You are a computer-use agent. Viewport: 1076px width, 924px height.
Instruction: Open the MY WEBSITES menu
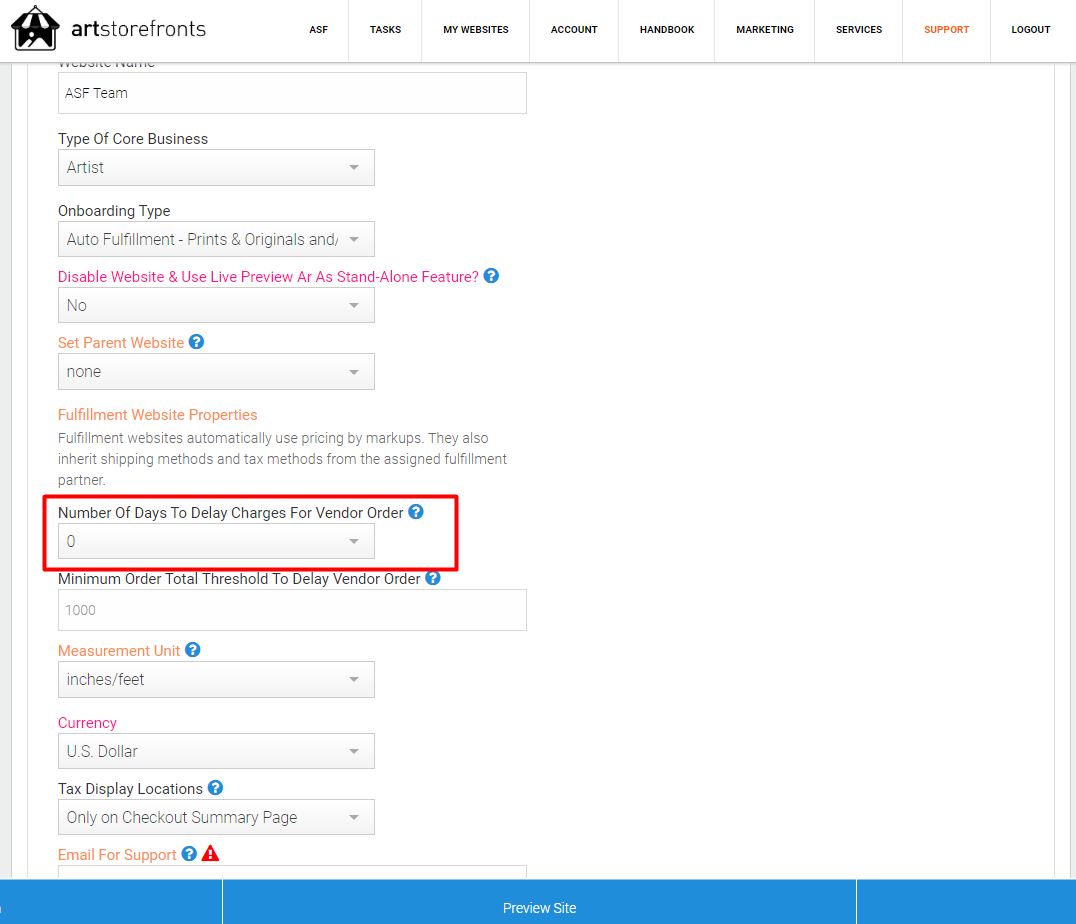coord(476,30)
